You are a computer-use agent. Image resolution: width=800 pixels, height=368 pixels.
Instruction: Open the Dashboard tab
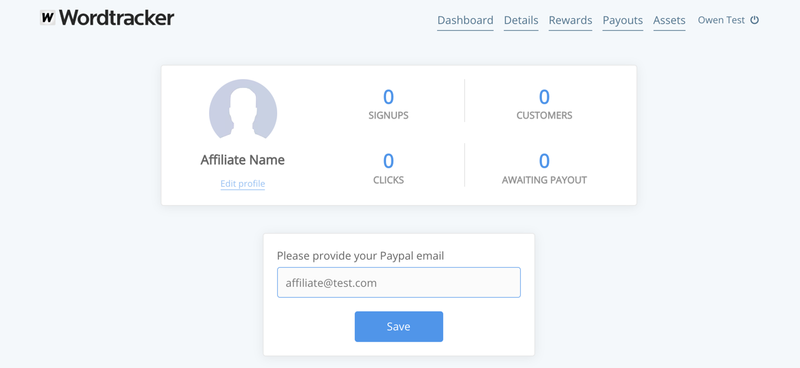465,20
